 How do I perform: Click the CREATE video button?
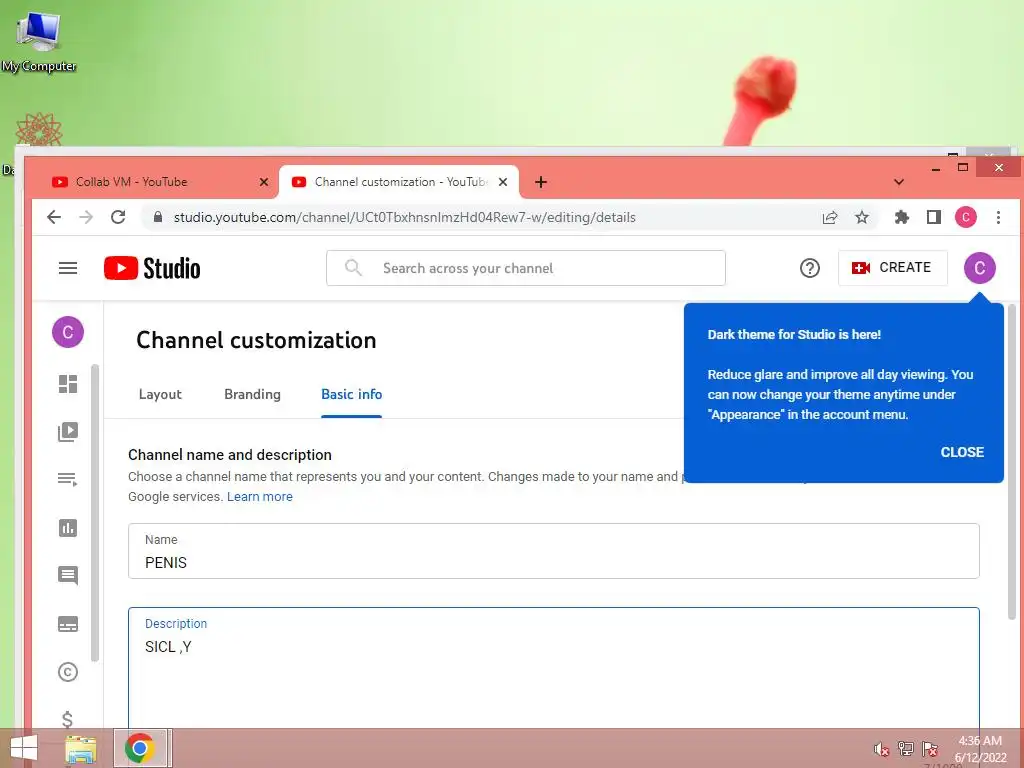892,268
